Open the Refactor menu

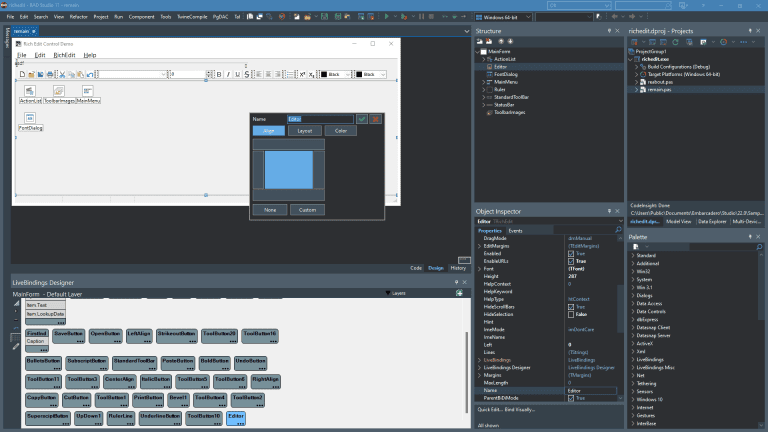coord(78,17)
